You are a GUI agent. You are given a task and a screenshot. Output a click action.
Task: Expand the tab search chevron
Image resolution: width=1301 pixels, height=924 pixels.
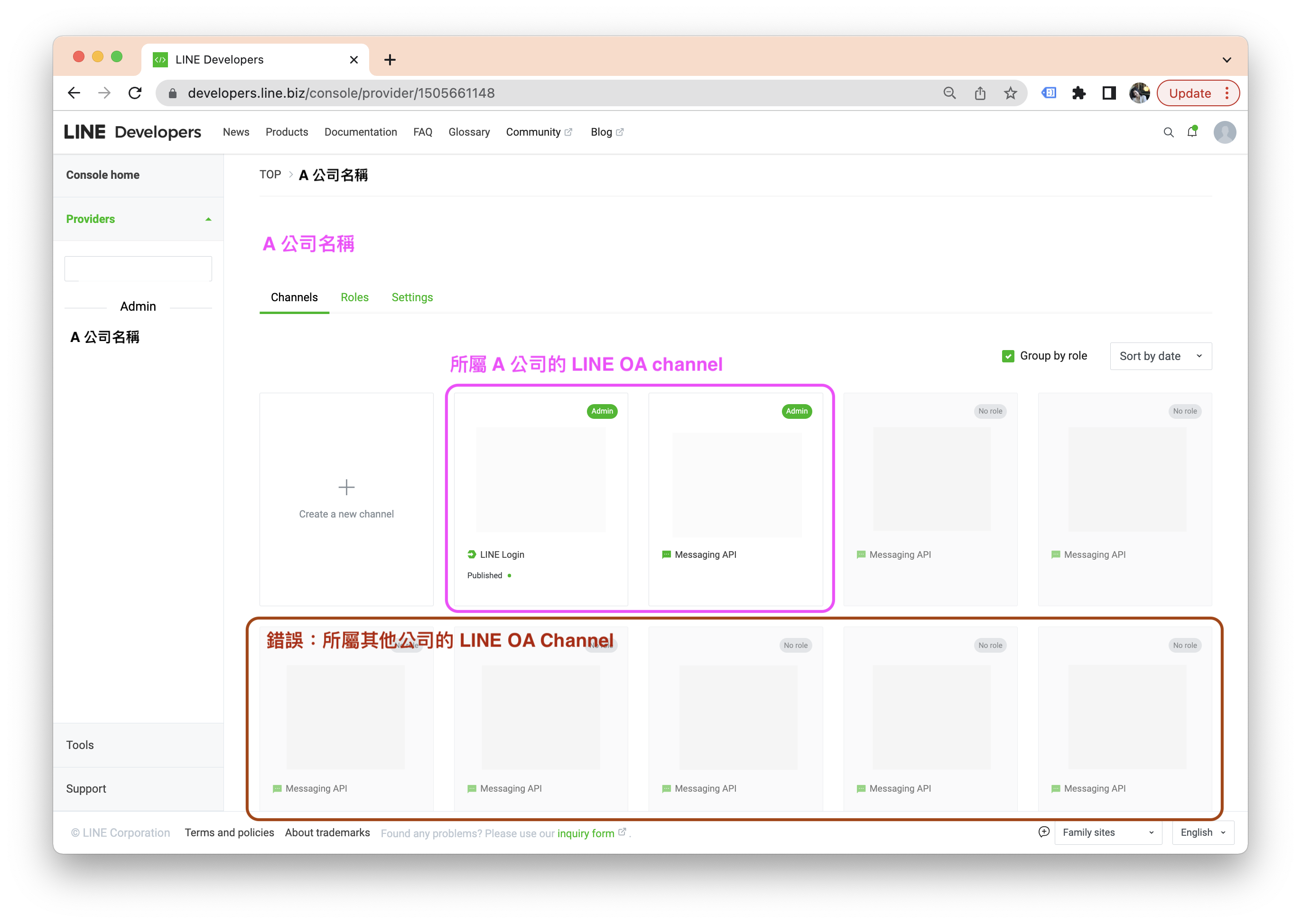pyautogui.click(x=1227, y=60)
